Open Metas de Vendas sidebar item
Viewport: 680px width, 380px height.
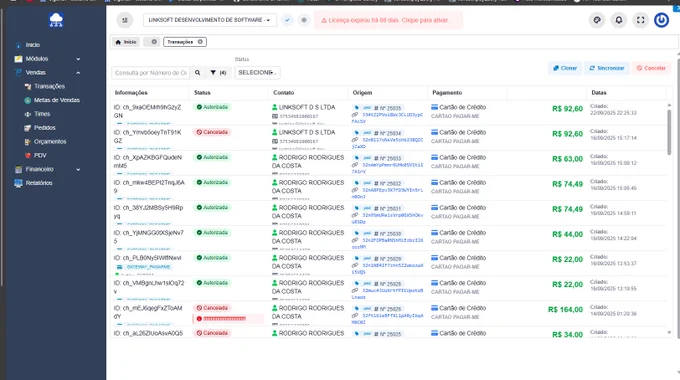57,100
